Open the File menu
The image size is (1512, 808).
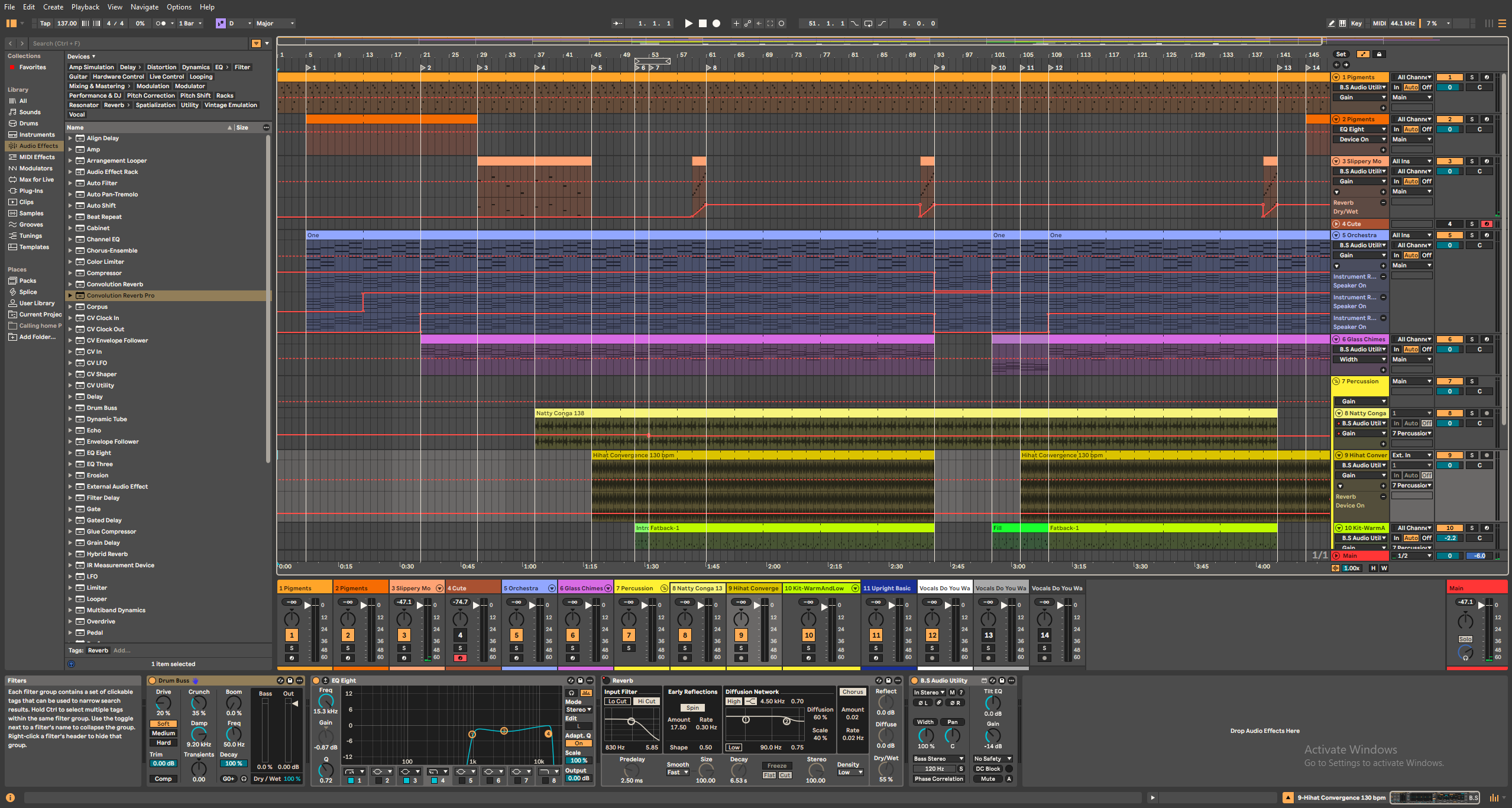point(9,7)
